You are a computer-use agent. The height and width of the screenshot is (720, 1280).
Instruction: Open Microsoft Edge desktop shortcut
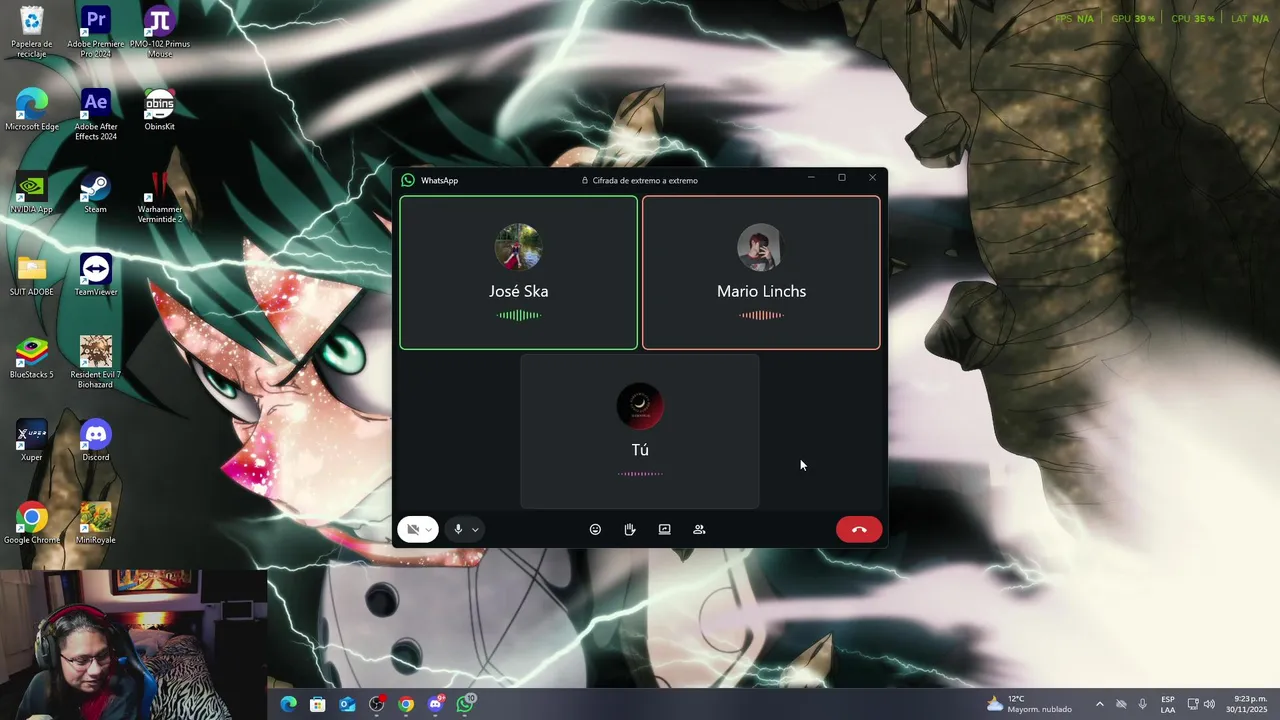(32, 110)
